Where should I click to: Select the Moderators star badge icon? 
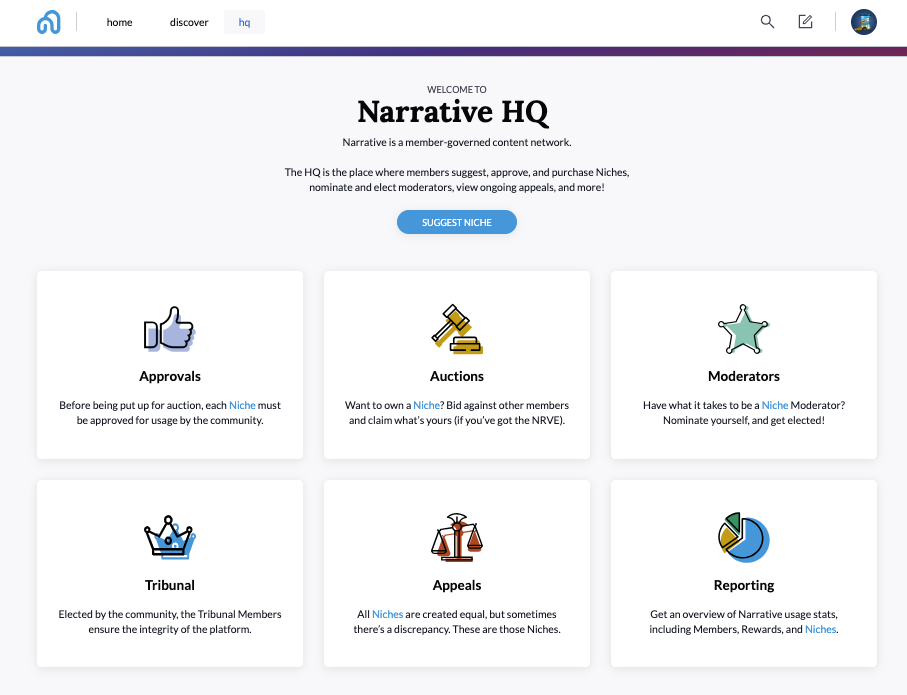coord(743,328)
